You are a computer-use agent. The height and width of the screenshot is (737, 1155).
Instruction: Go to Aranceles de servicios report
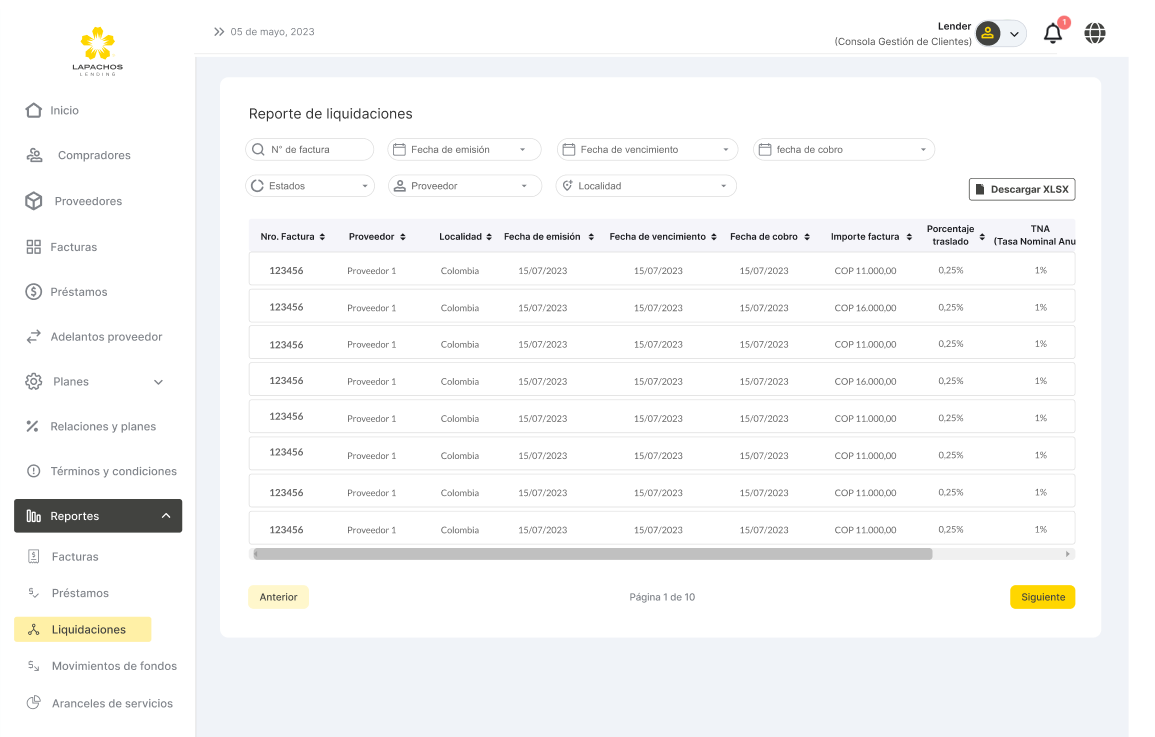click(112, 703)
